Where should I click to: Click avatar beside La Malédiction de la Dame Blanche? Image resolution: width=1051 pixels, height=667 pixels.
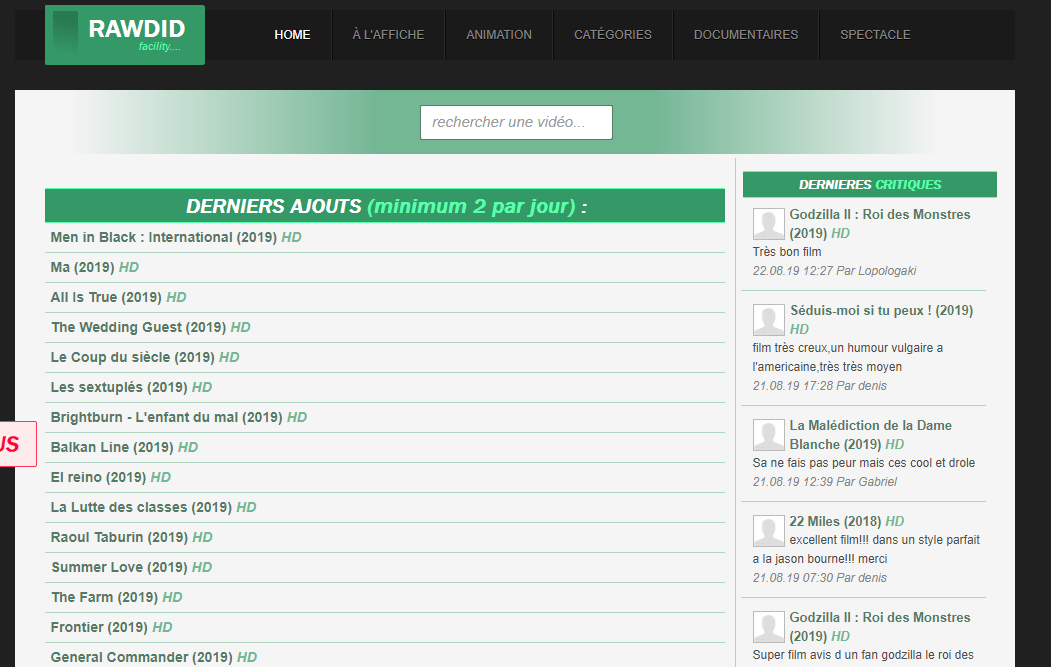click(768, 435)
